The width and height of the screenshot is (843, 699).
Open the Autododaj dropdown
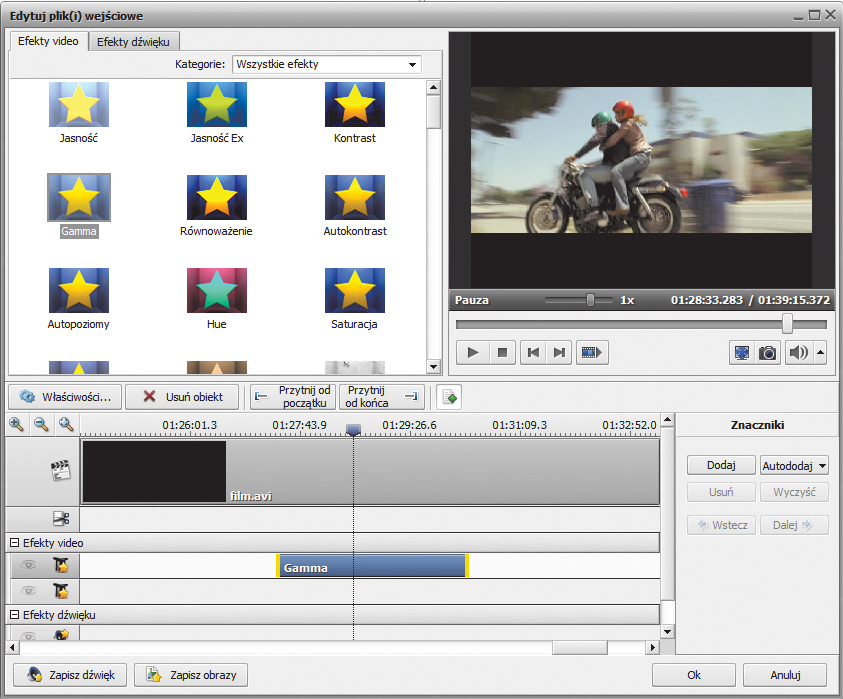(x=794, y=465)
